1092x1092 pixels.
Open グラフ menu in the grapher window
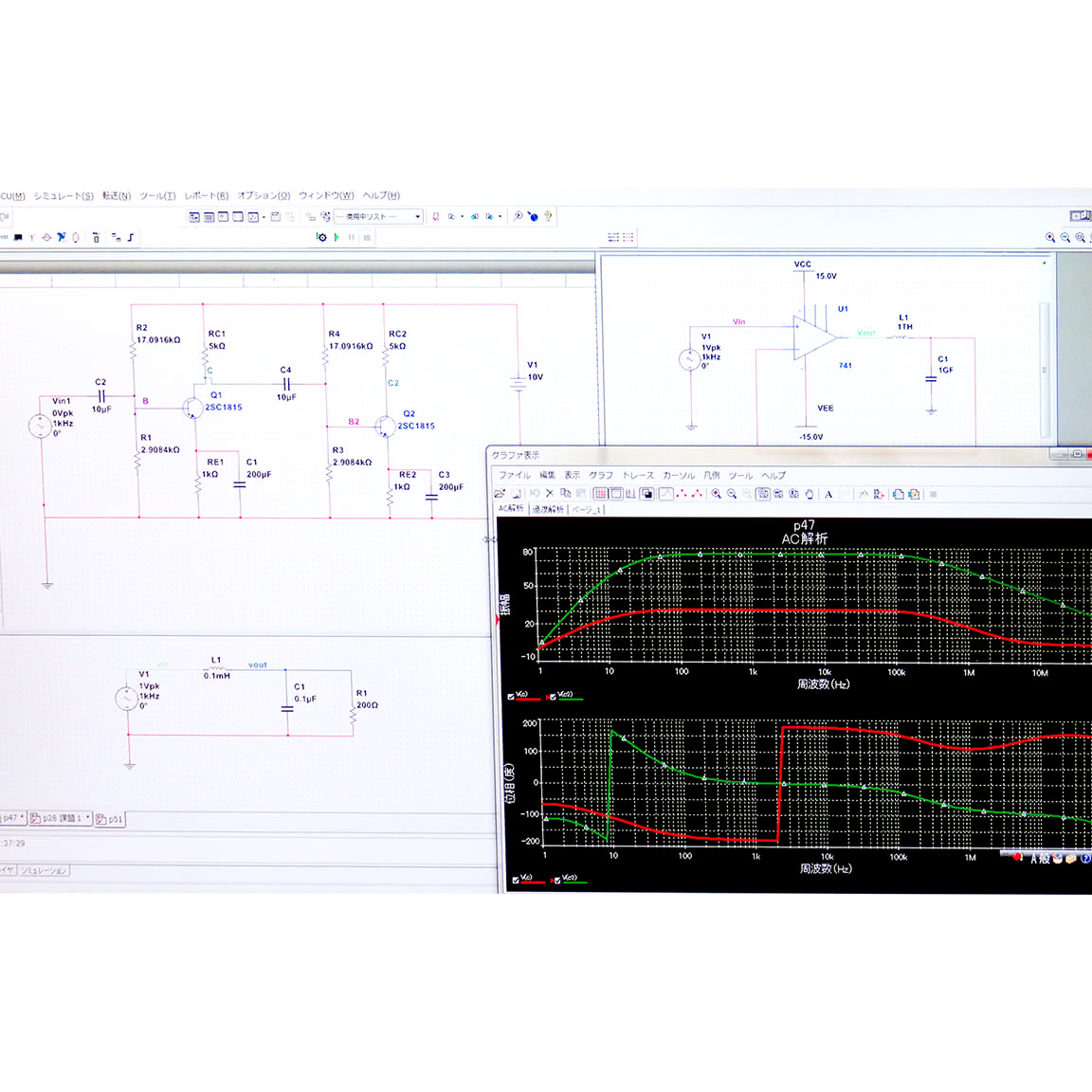pyautogui.click(x=600, y=475)
